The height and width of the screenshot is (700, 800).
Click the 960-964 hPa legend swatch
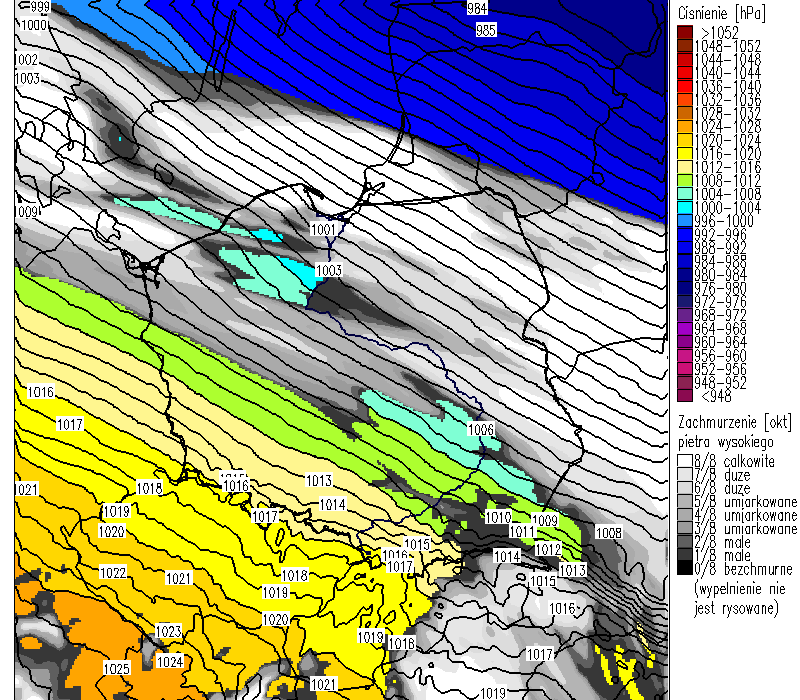pos(685,341)
